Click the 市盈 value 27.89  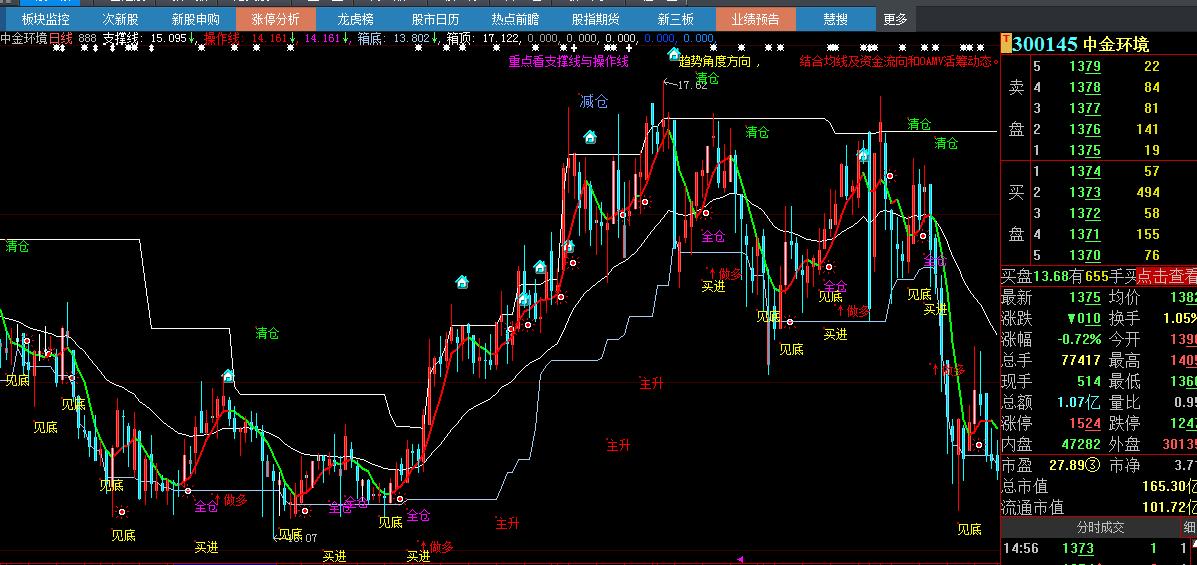pyautogui.click(x=1067, y=465)
